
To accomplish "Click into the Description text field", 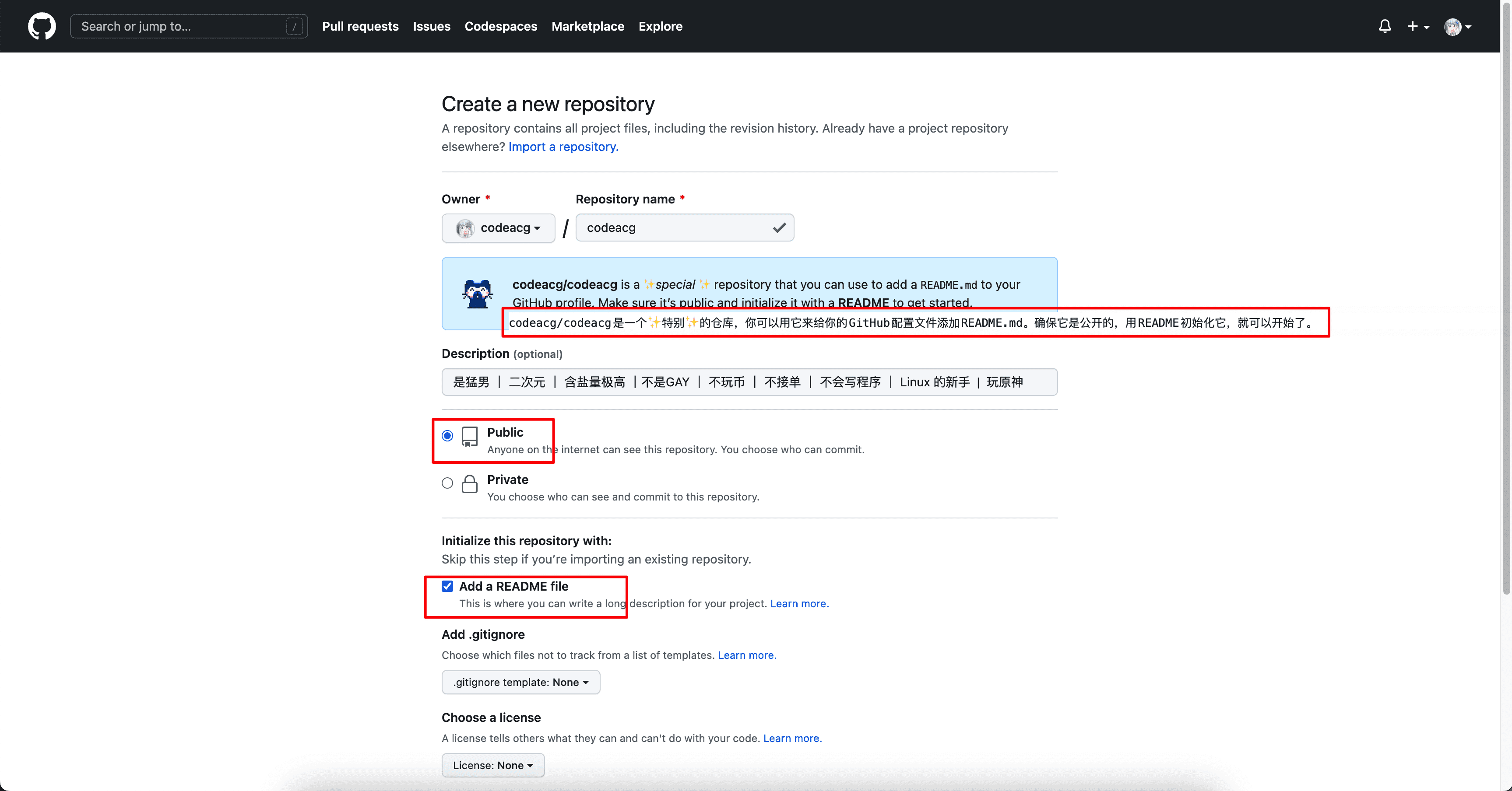I will [x=749, y=382].
